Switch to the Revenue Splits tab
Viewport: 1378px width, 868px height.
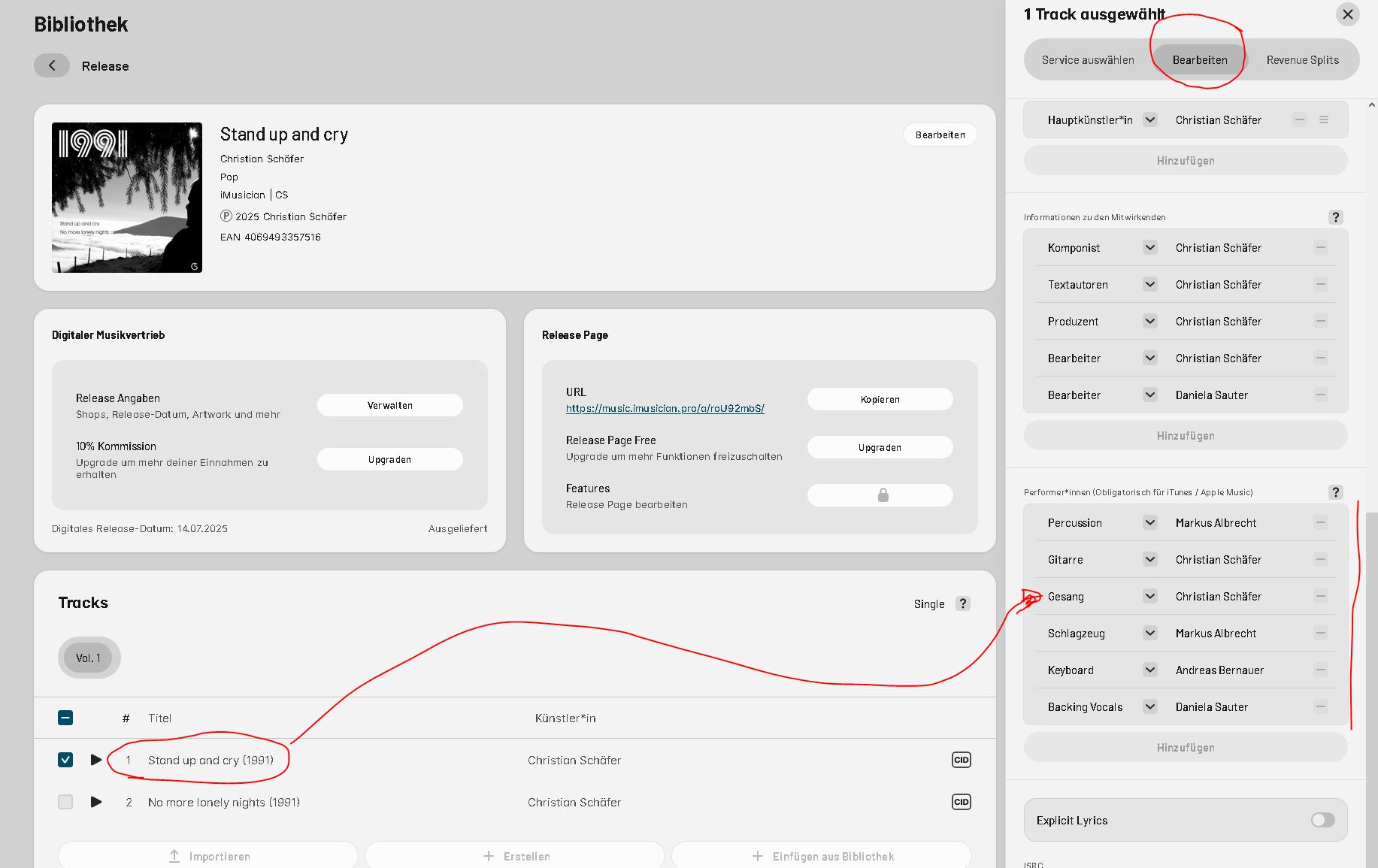pyautogui.click(x=1302, y=60)
